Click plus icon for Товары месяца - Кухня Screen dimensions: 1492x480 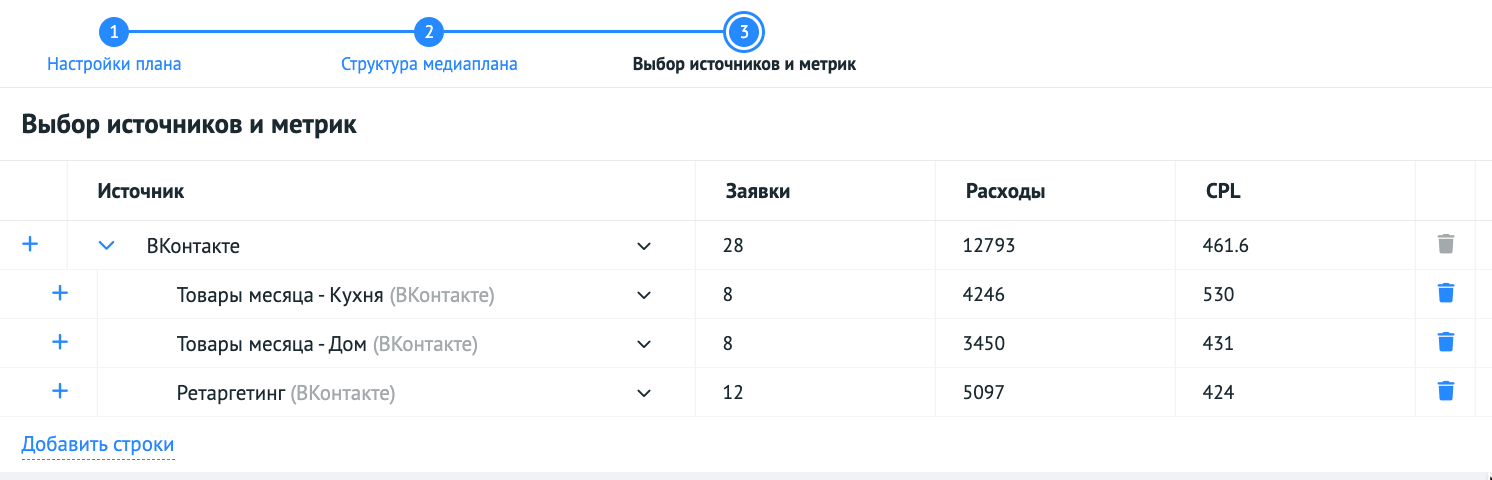[60, 294]
